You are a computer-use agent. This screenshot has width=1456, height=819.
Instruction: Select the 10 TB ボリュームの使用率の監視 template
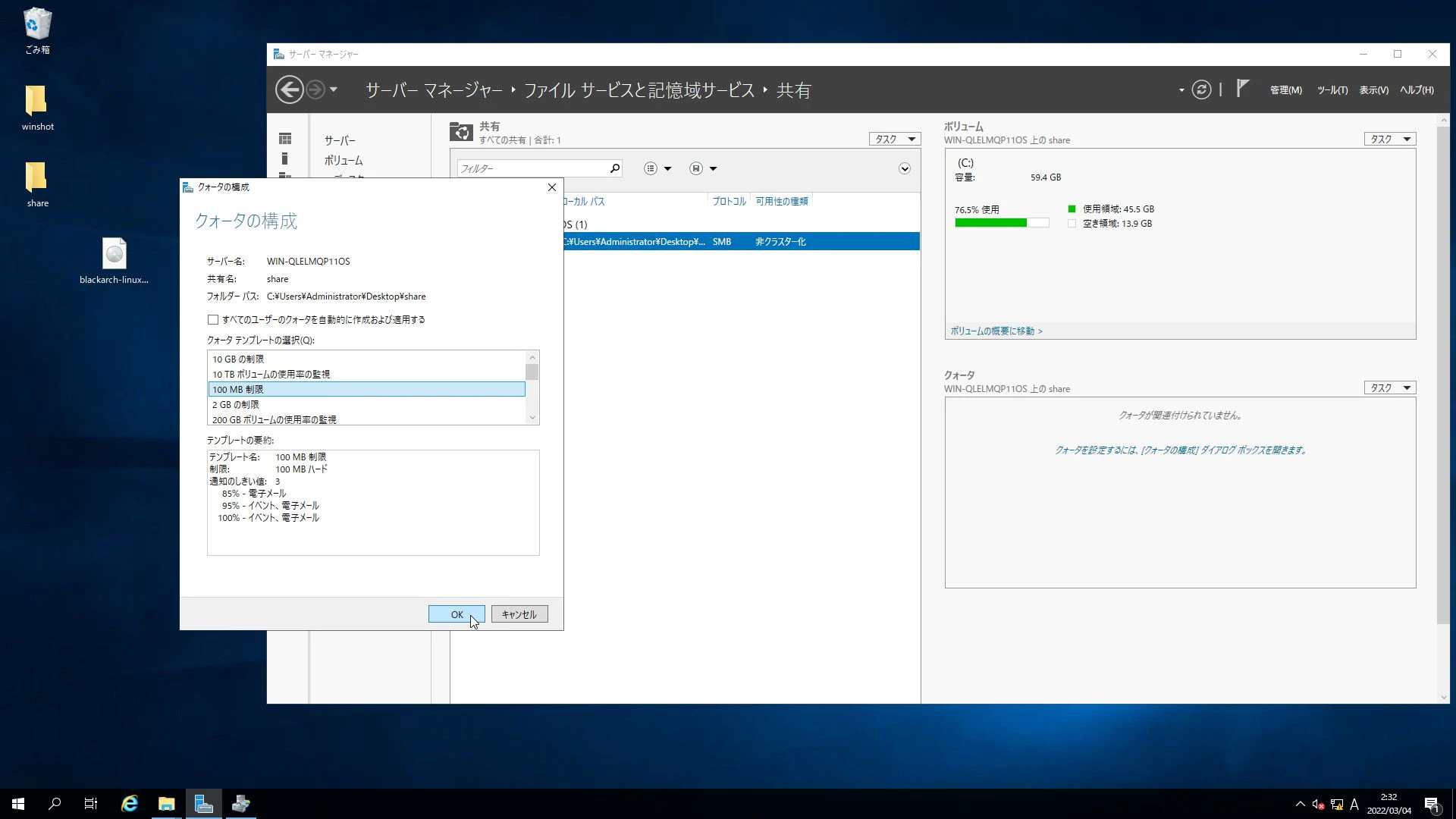pyautogui.click(x=366, y=375)
